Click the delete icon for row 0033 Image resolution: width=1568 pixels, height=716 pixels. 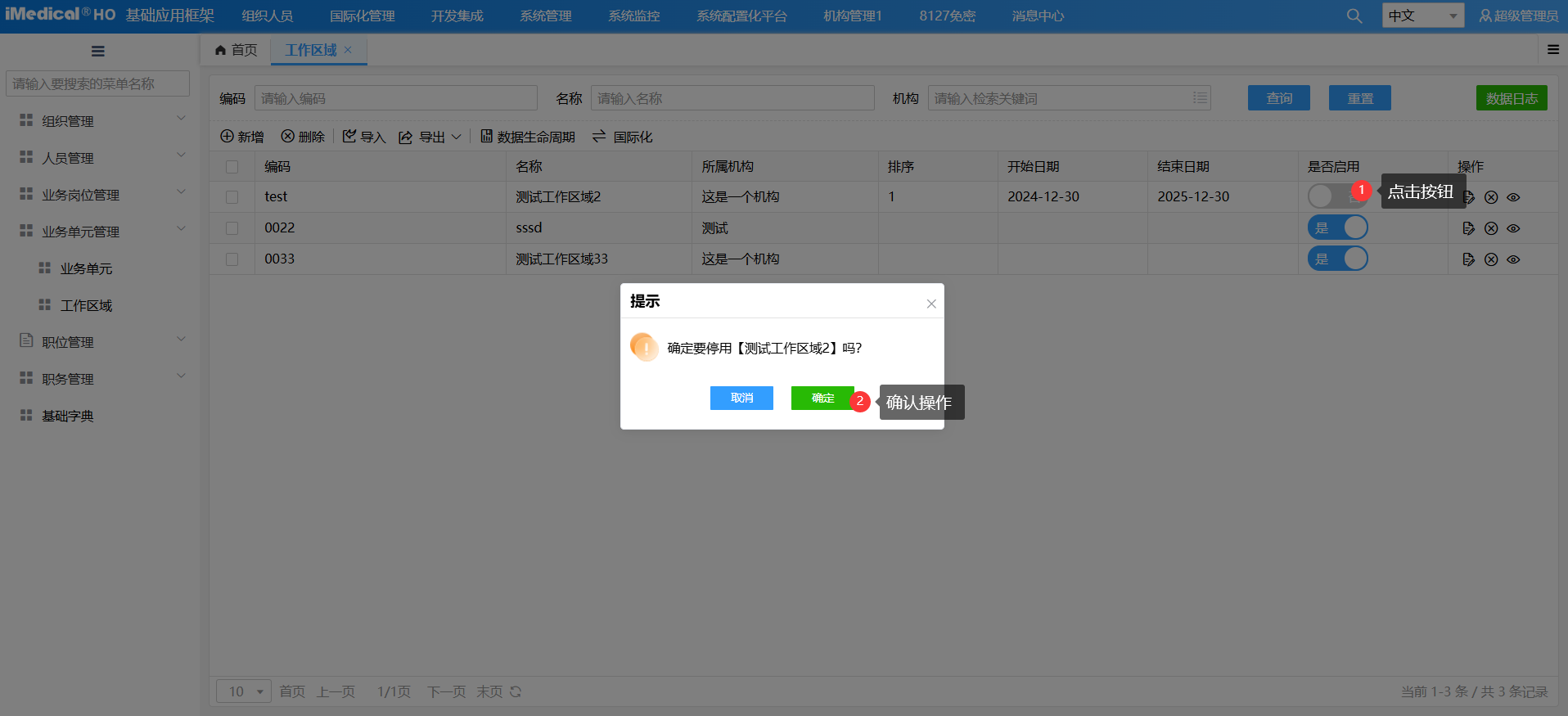coord(1491,259)
